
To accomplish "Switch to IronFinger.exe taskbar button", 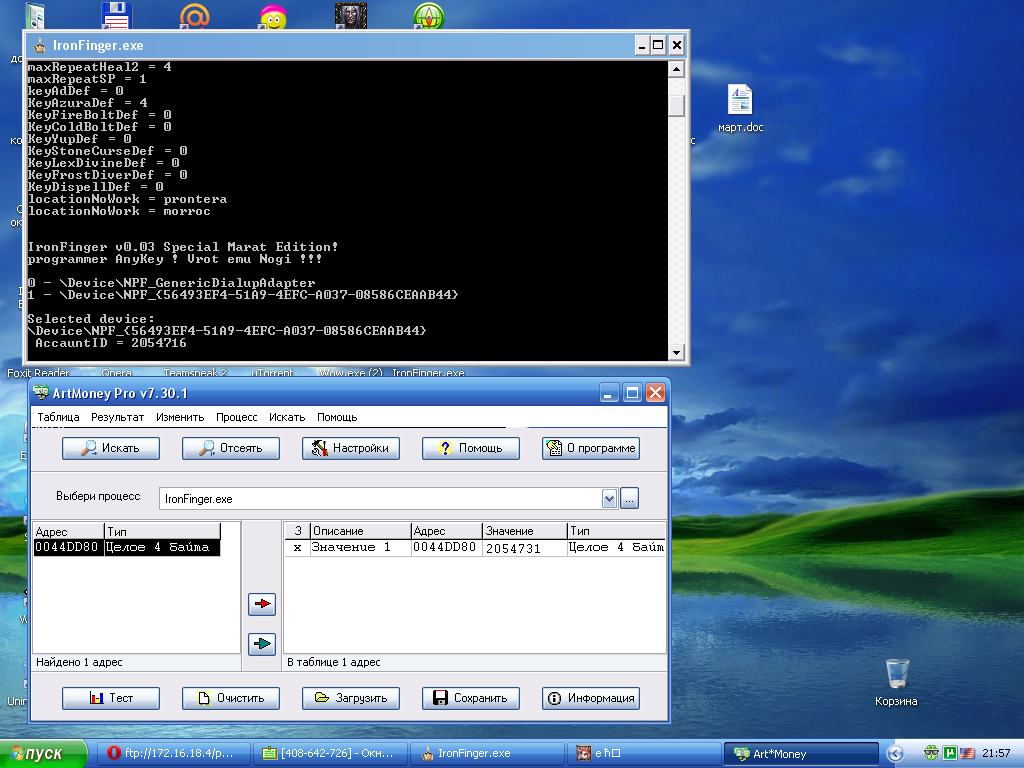I will (x=487, y=754).
